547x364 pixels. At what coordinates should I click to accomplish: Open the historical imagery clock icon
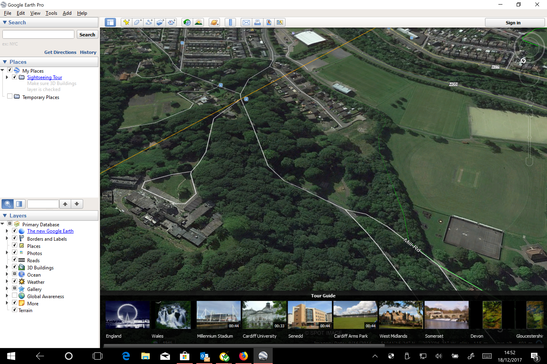187,22
